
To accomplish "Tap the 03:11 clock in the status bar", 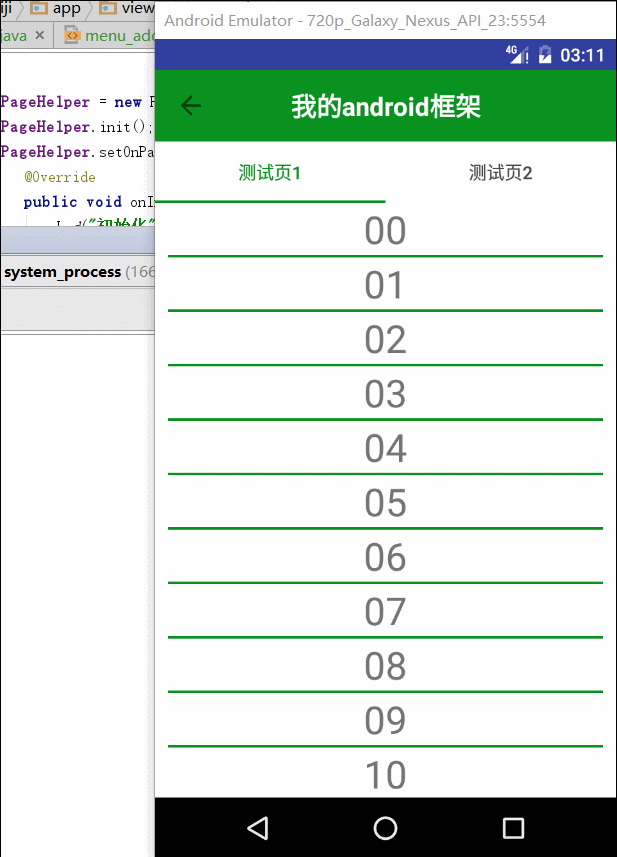I will [582, 55].
